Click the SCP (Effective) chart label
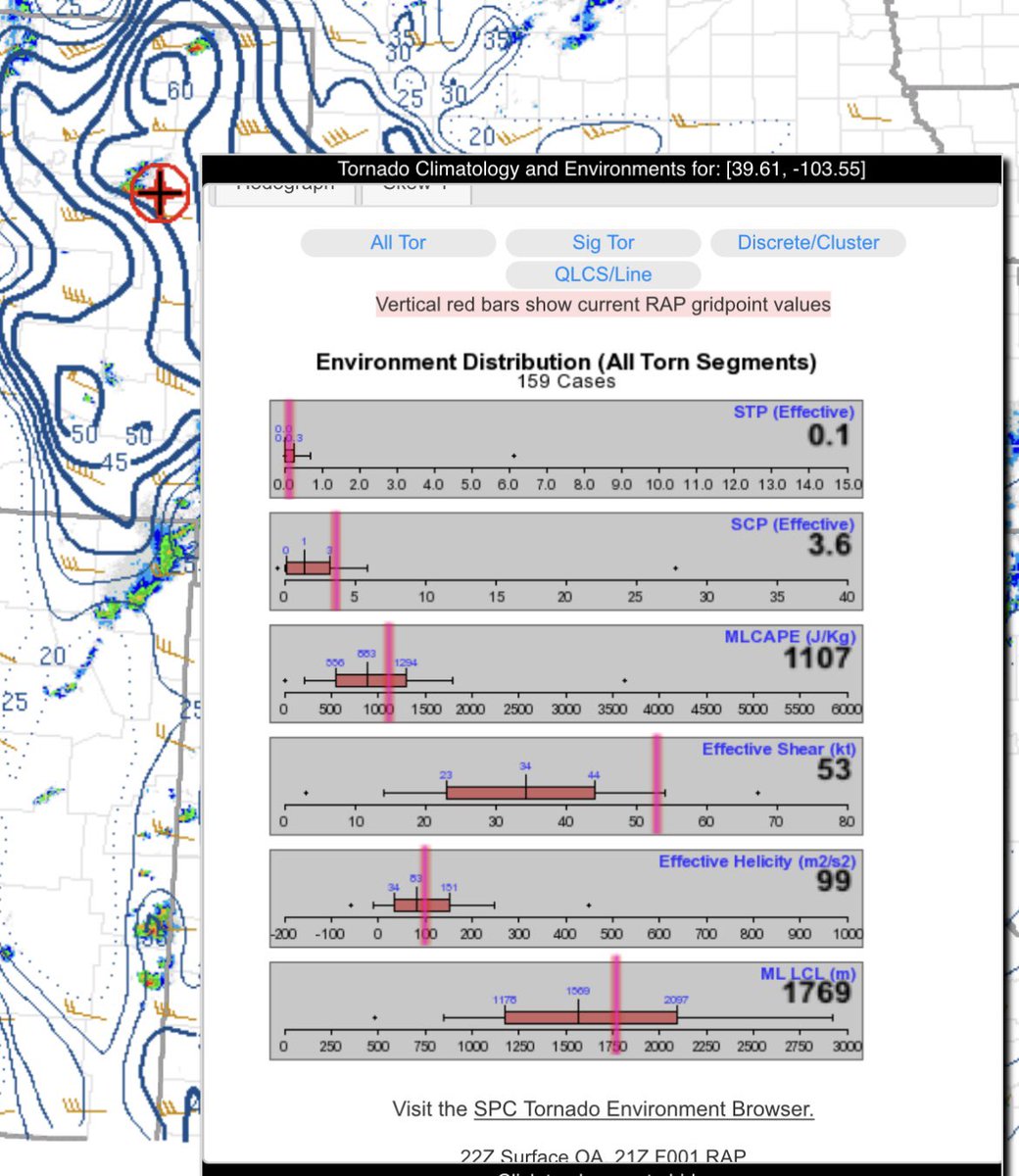 (792, 524)
